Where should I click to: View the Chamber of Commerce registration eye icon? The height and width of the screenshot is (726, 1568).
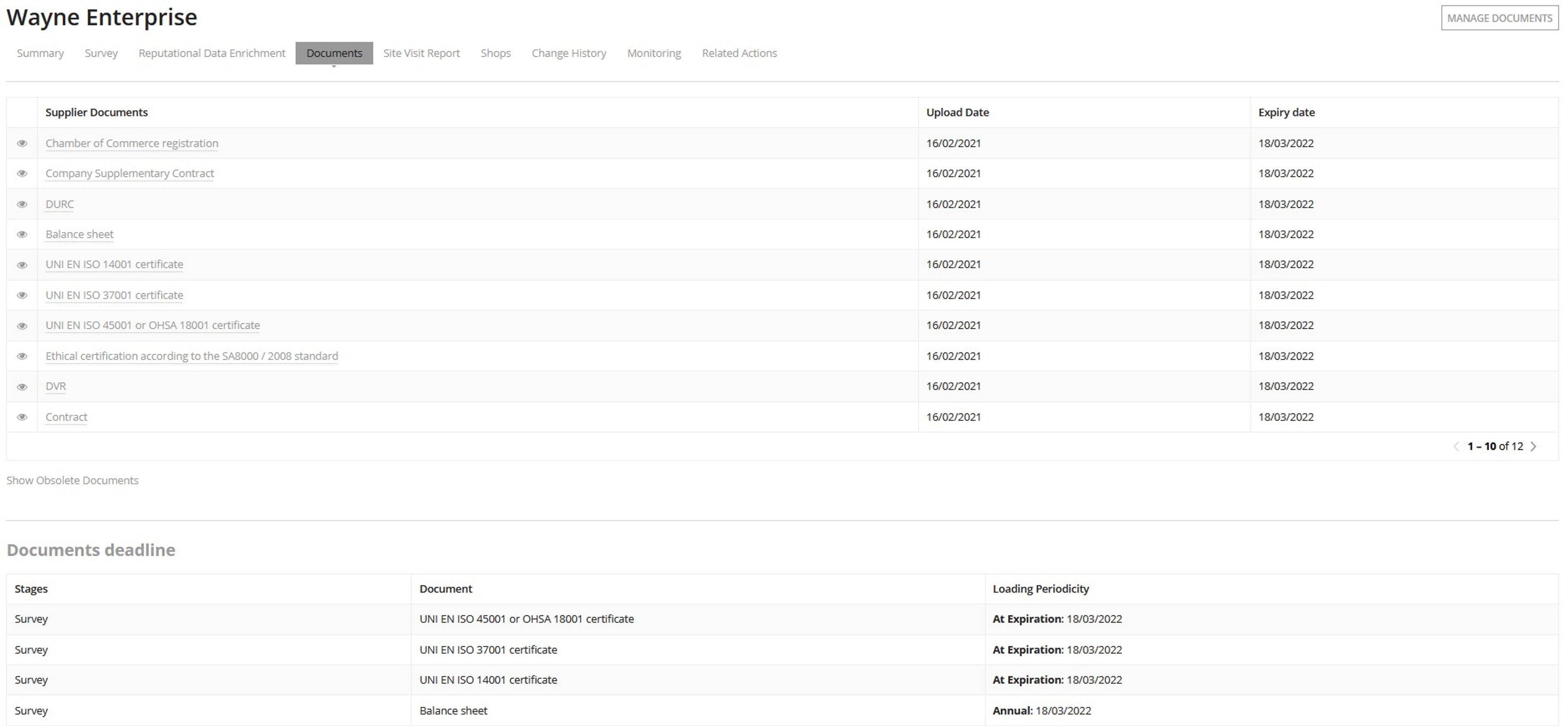pos(22,143)
